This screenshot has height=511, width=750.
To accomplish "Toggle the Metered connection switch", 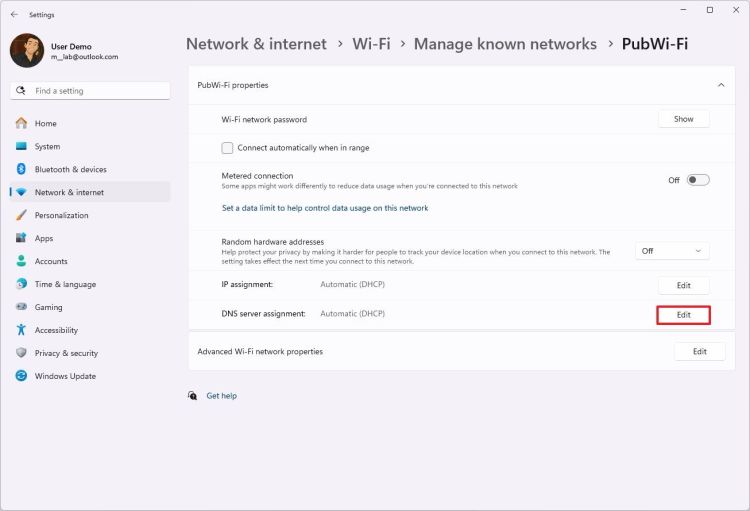I will click(698, 180).
